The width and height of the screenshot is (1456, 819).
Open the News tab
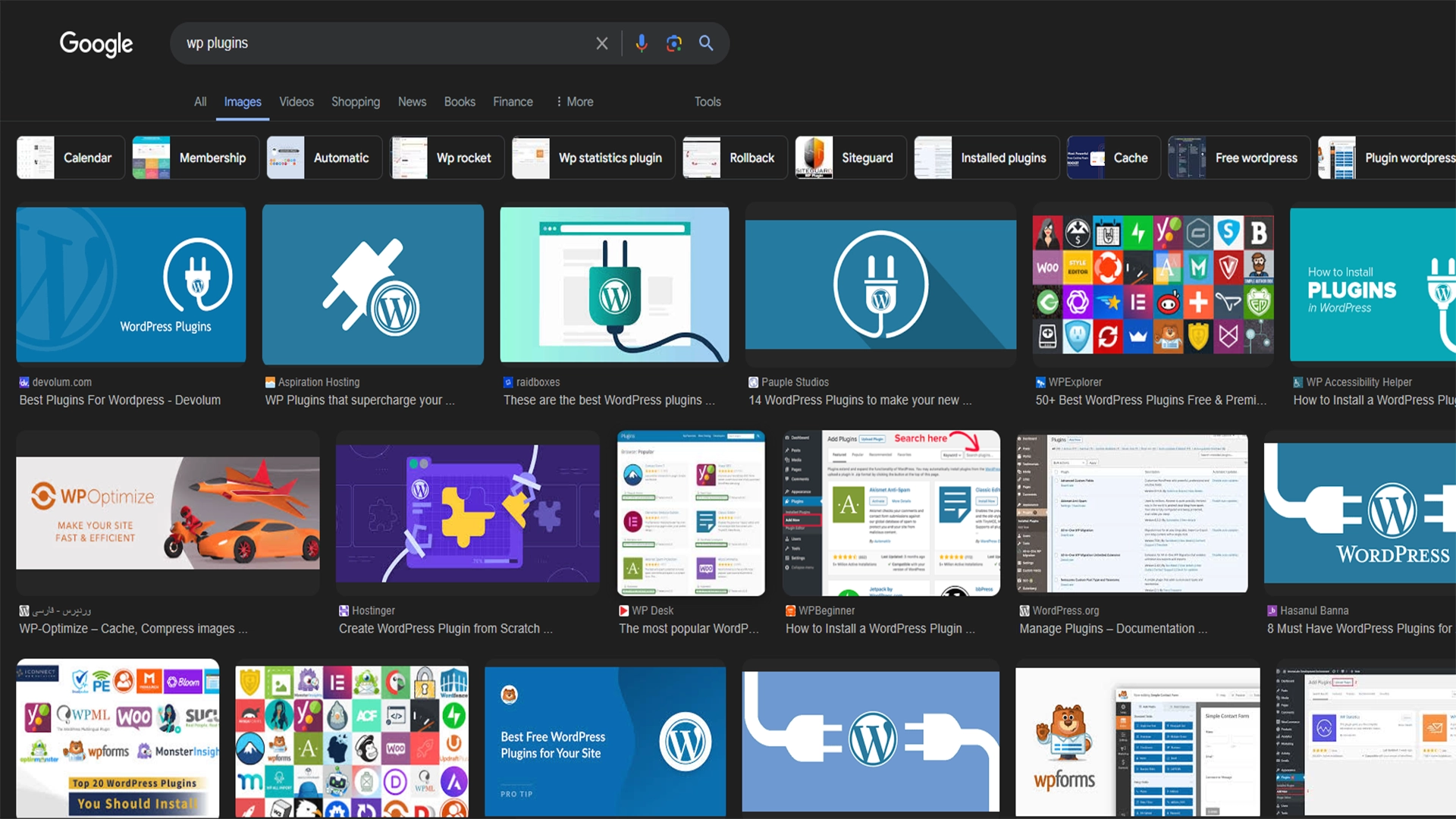[x=413, y=102]
